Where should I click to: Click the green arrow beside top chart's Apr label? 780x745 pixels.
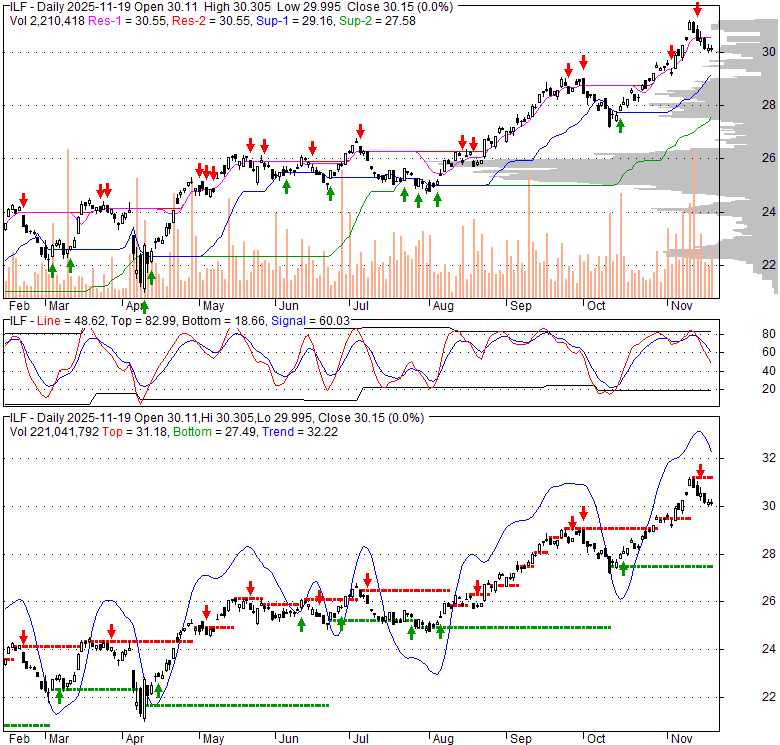145,307
